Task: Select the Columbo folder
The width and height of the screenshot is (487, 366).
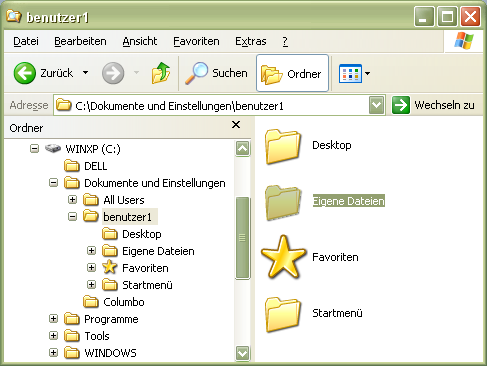Action: coord(114,302)
